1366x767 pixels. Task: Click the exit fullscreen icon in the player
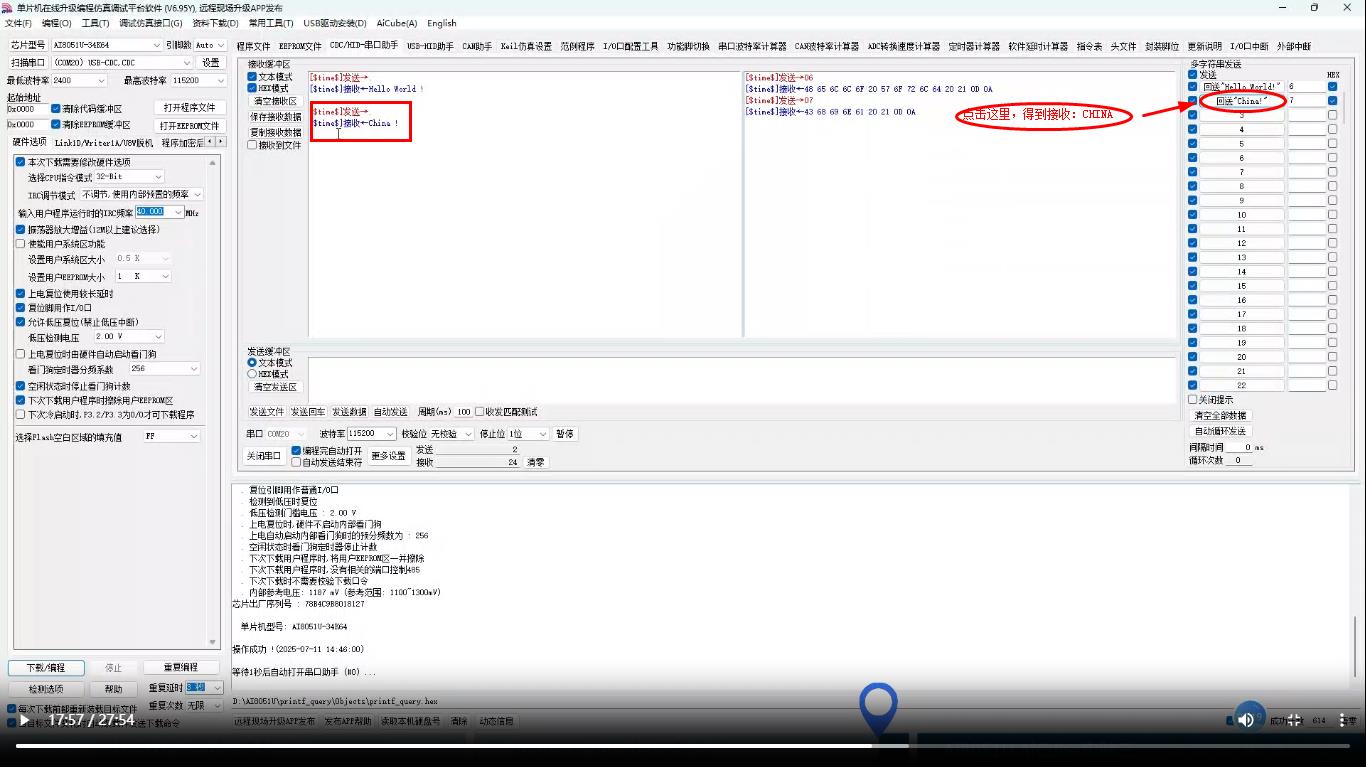coord(1294,720)
